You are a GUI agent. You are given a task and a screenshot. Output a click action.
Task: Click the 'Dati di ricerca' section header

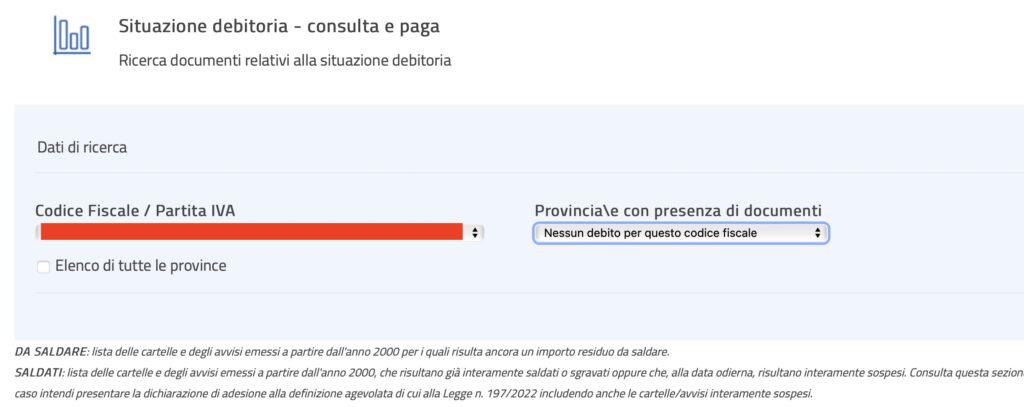pyautogui.click(x=82, y=148)
